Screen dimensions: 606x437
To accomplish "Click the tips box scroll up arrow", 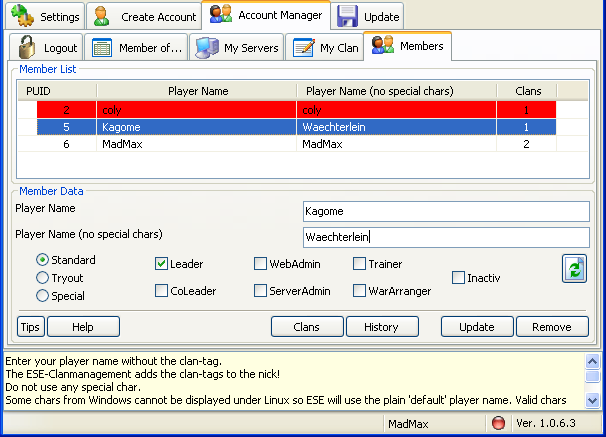I will point(592,362).
